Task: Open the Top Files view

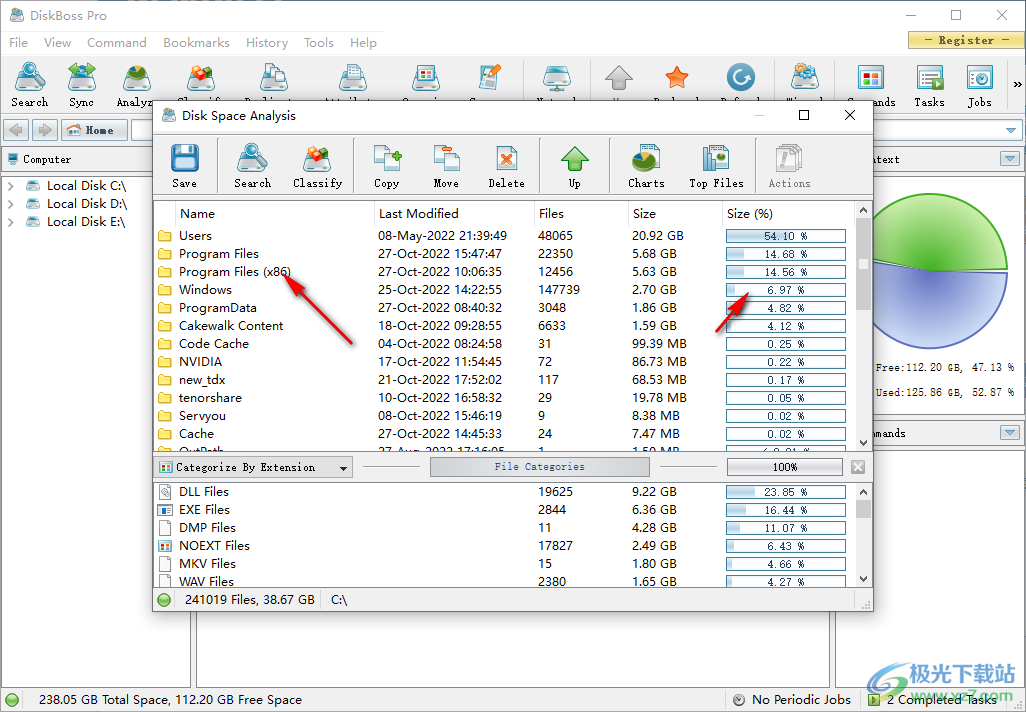Action: (716, 166)
